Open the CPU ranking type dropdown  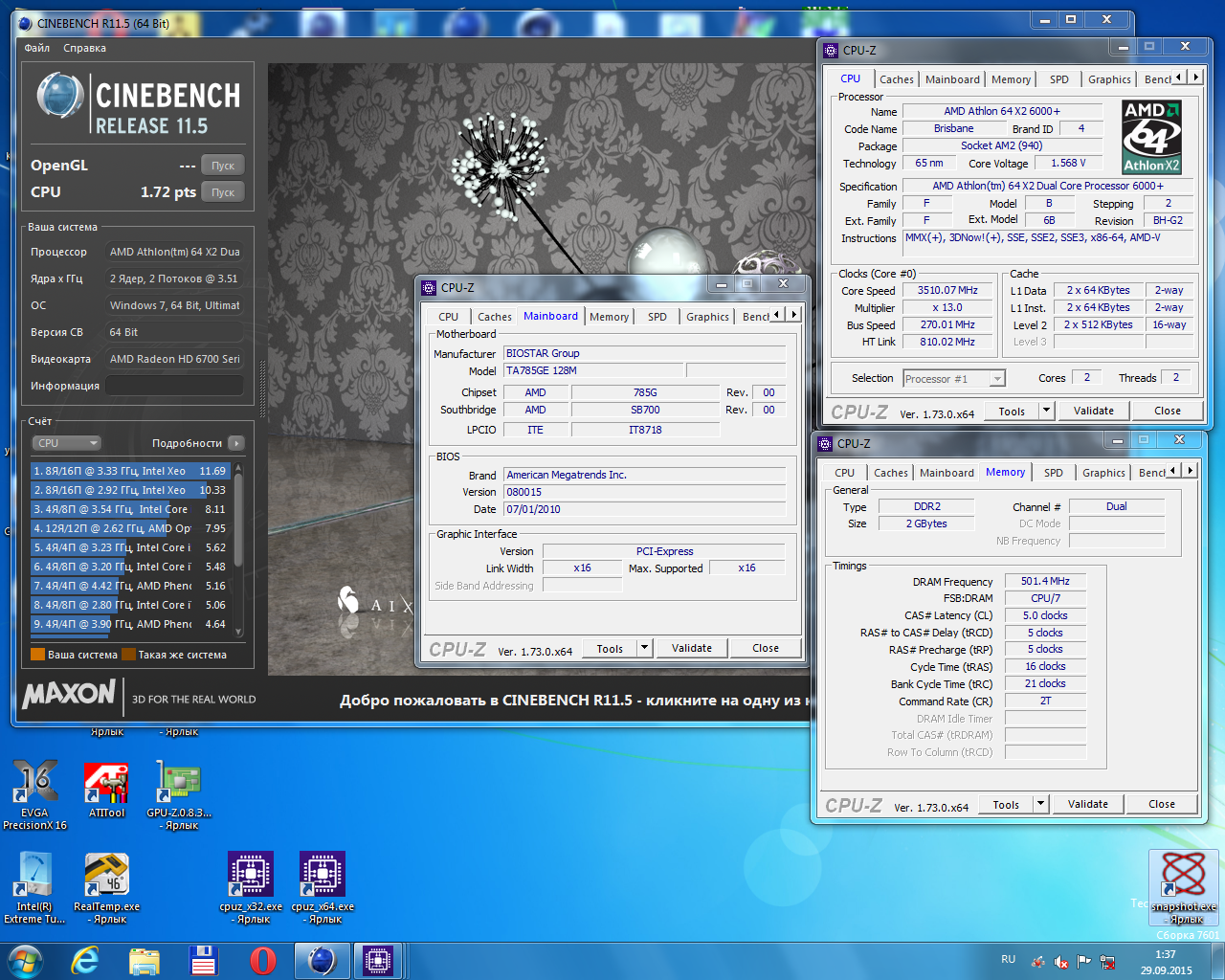tap(66, 443)
